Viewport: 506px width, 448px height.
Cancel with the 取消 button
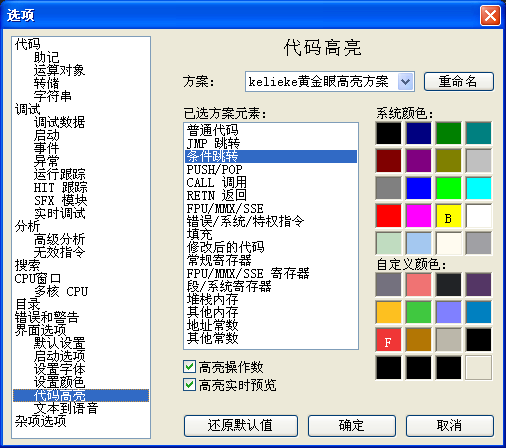coord(450,426)
